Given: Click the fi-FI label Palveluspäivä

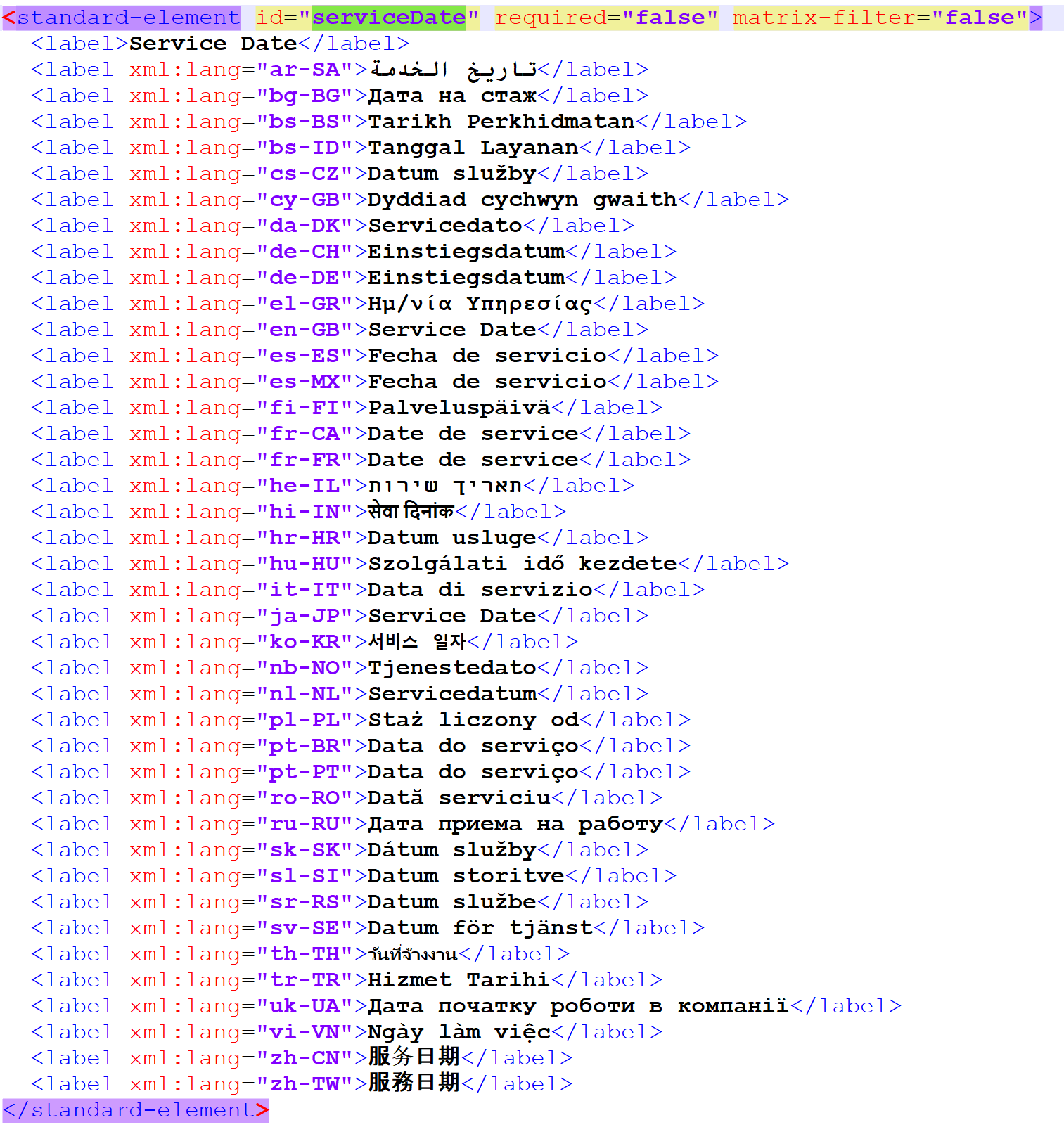Looking at the screenshot, I should [x=459, y=408].
